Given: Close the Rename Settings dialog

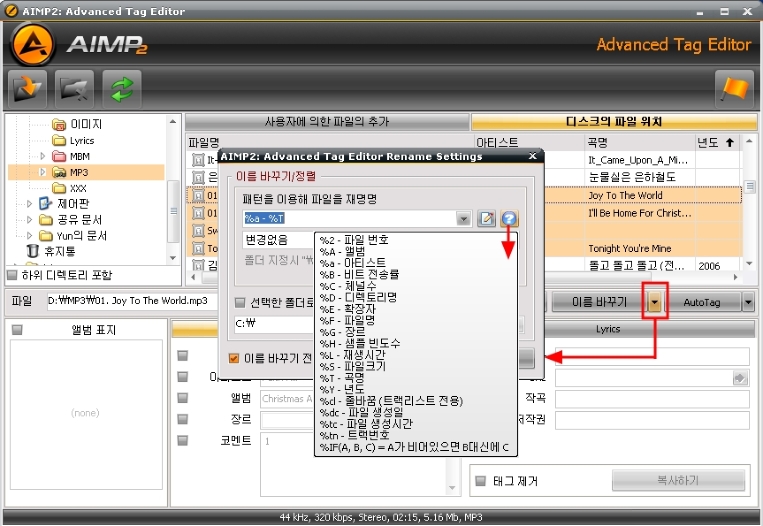Looking at the screenshot, I should tap(533, 156).
